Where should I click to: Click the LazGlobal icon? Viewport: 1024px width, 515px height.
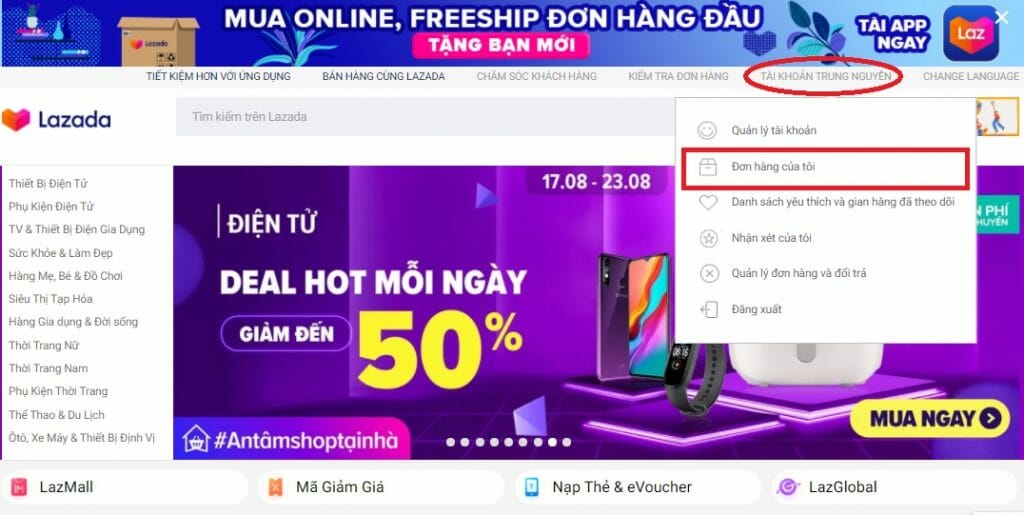[x=788, y=487]
